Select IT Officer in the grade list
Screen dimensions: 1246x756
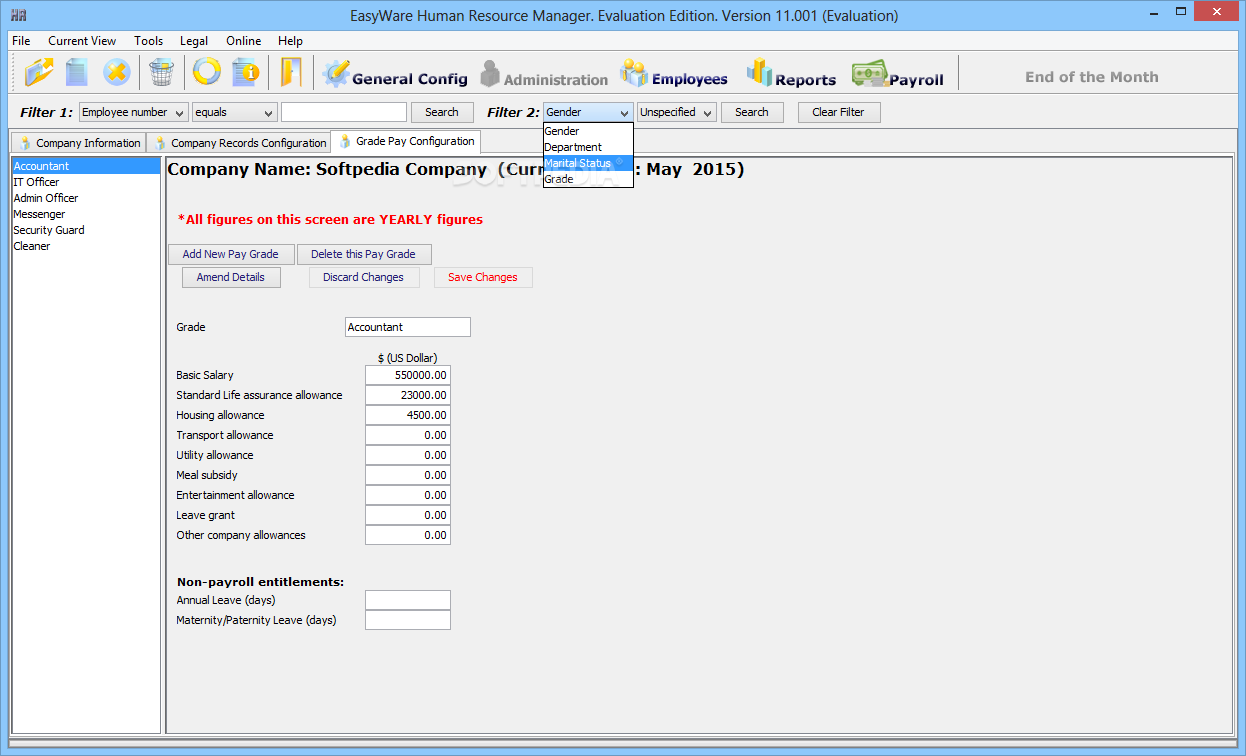point(86,182)
